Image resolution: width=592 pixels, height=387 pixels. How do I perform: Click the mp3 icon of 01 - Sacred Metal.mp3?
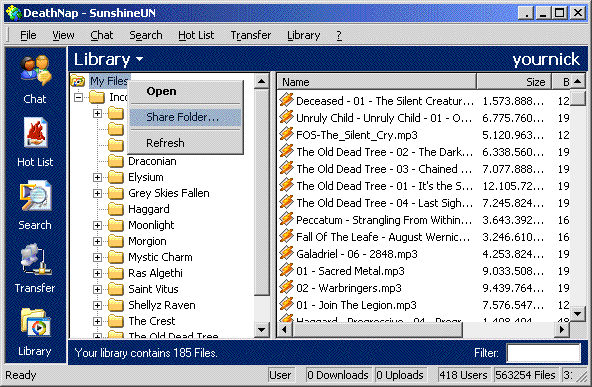287,270
